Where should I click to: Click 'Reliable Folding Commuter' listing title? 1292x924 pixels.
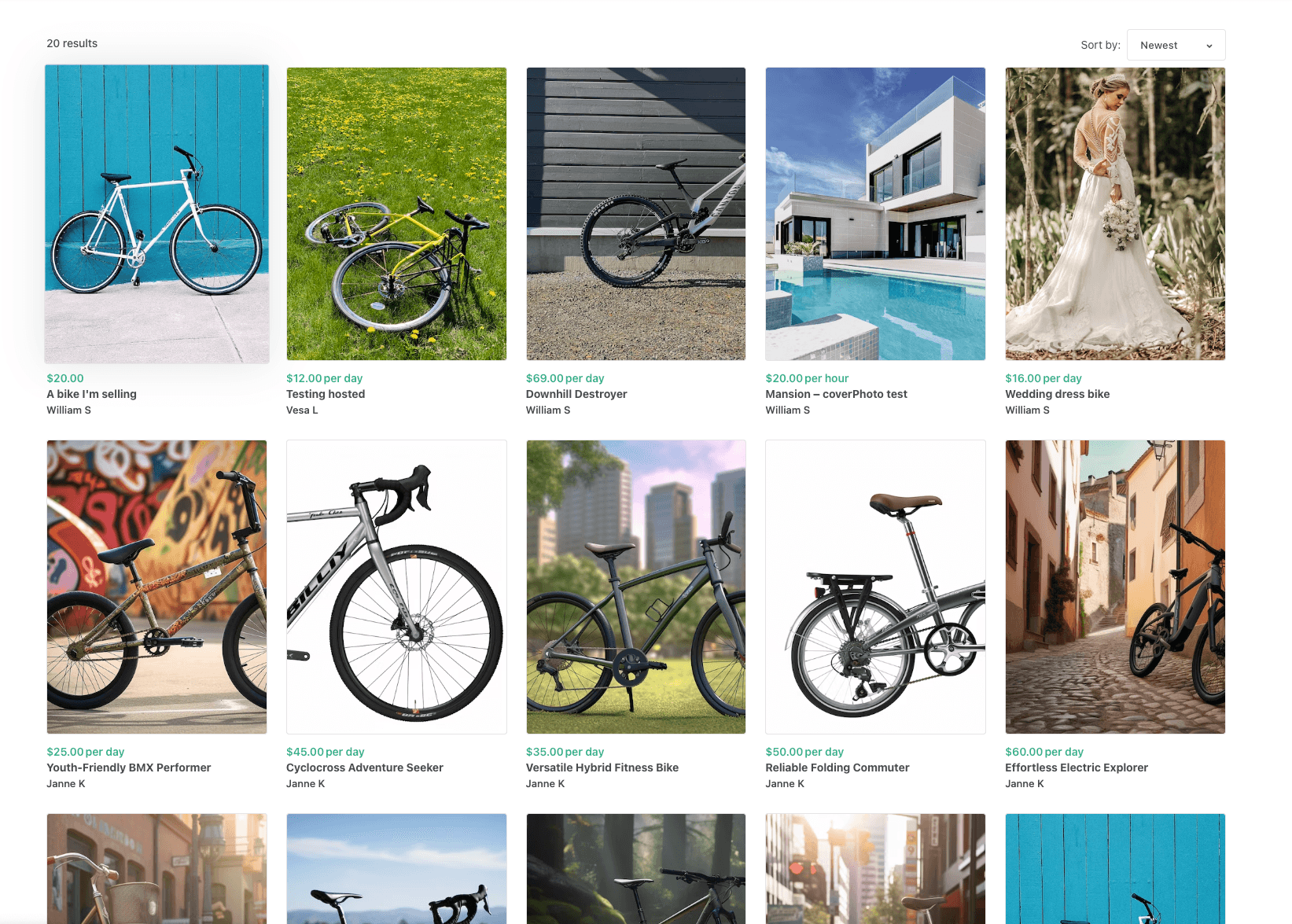(837, 768)
